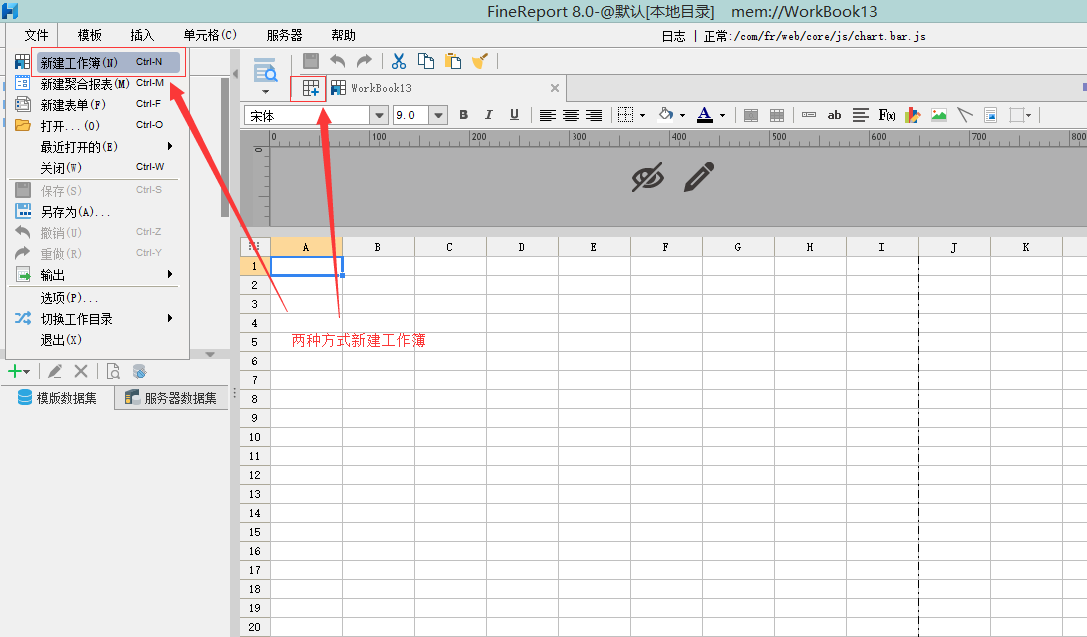This screenshot has width=1087, height=637.
Task: Click the redo arrow in toolbar
Action: [364, 61]
